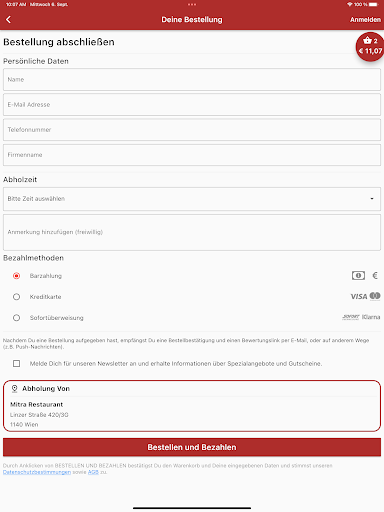Select Kreditkarte as the payment method
384x512 pixels.
pos(16,297)
